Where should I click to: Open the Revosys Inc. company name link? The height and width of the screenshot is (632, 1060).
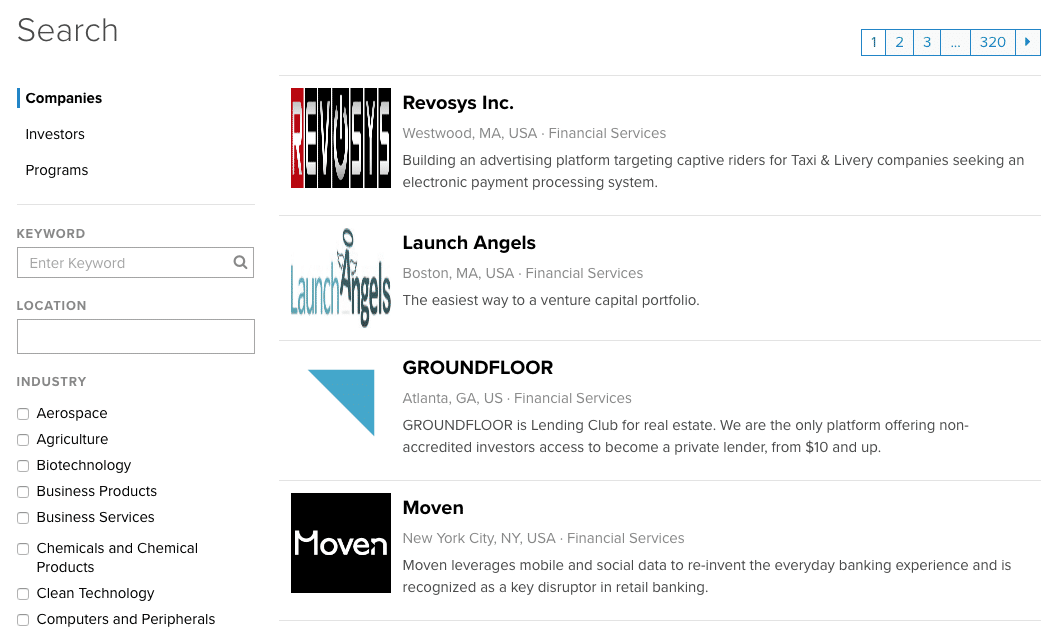[x=457, y=103]
